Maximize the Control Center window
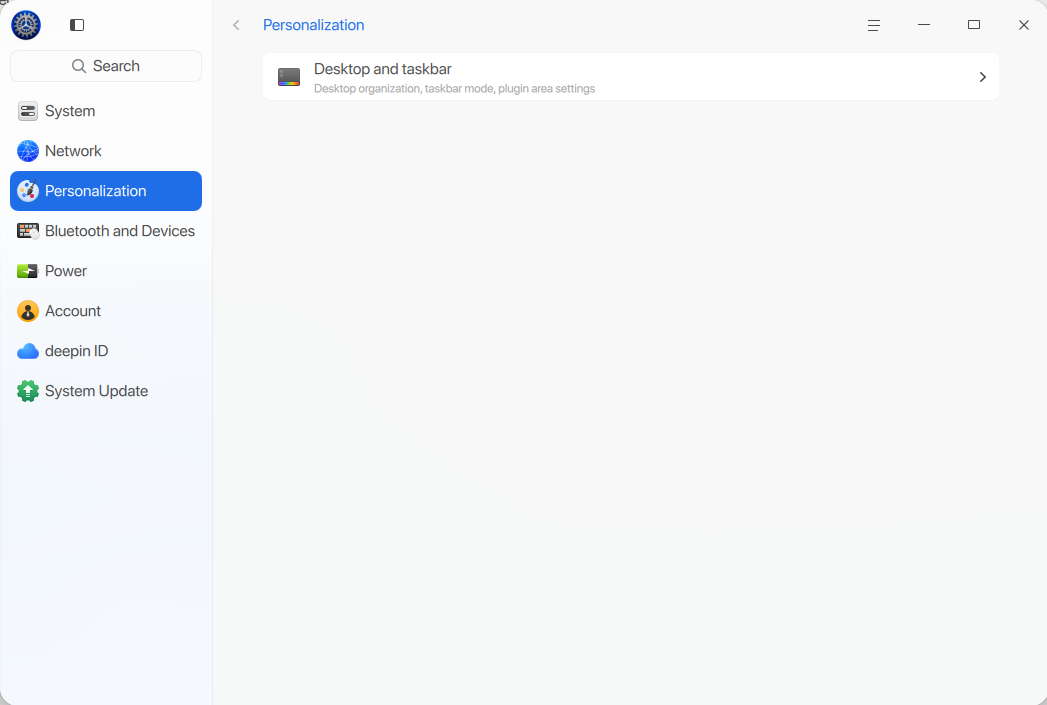This screenshot has height=705, width=1047. tap(974, 25)
